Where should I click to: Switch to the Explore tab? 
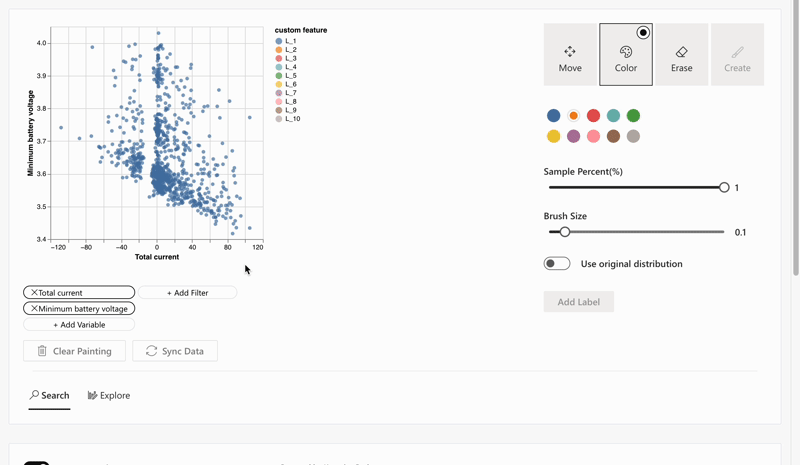point(109,395)
